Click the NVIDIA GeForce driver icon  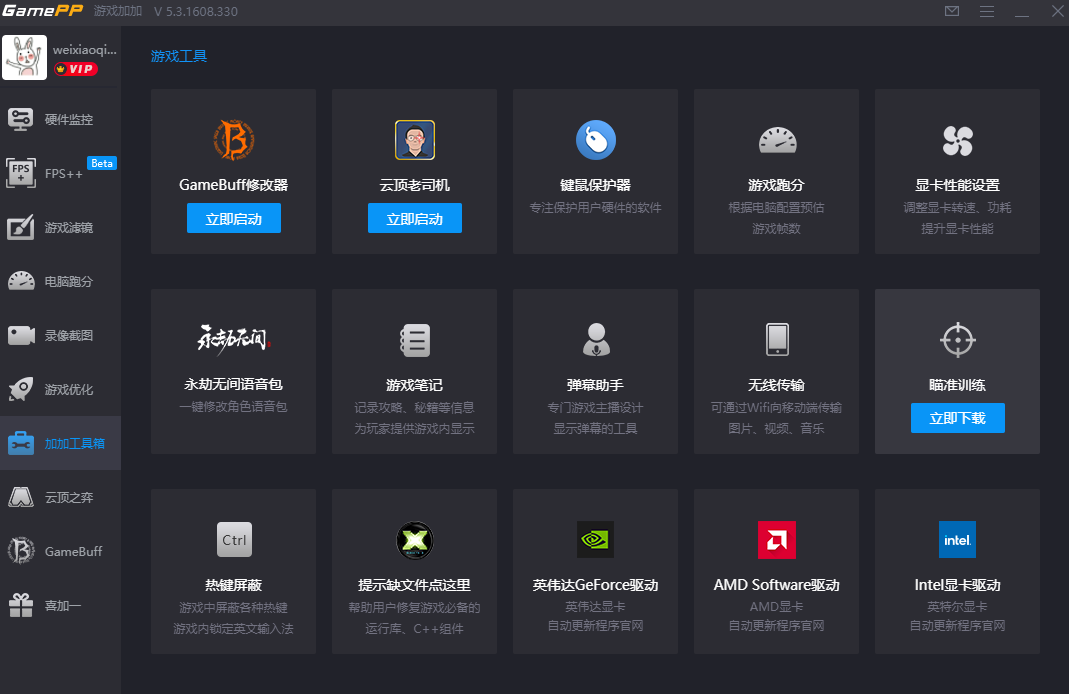595,540
